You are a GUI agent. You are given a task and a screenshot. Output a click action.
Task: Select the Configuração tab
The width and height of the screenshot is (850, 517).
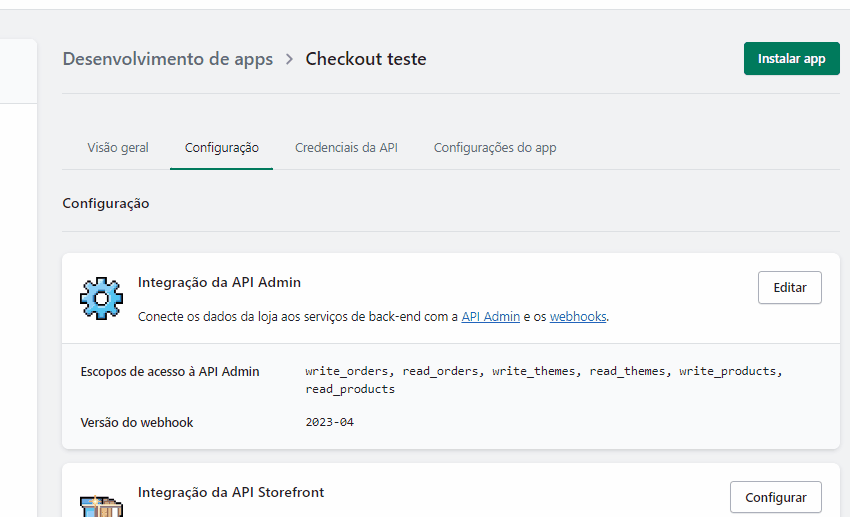pos(221,147)
